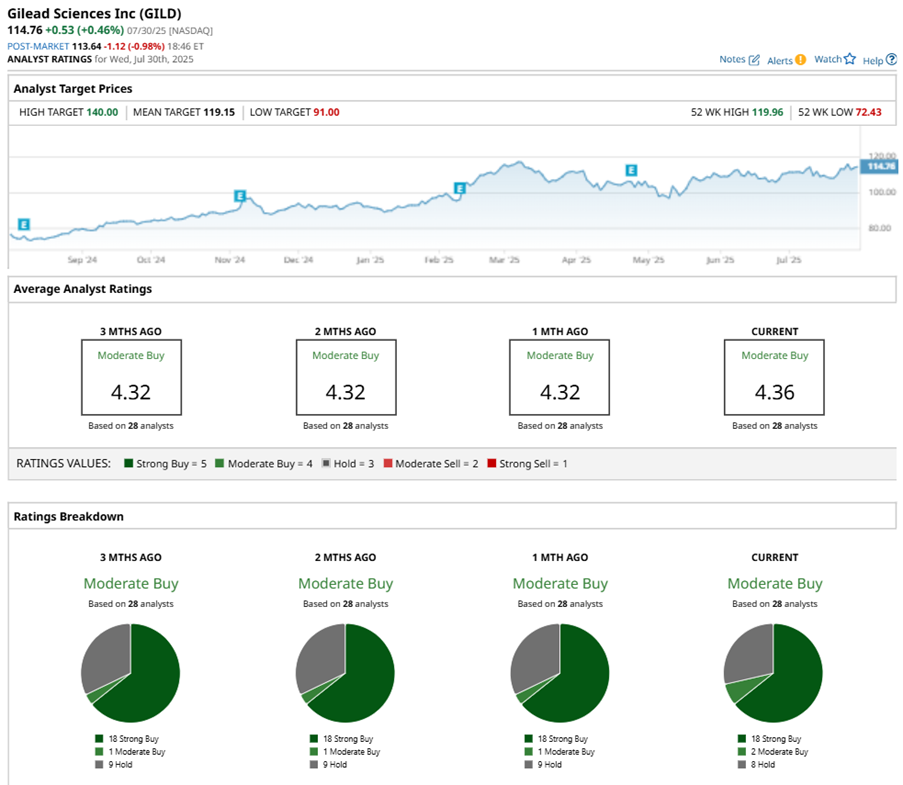This screenshot has height=785, width=903.
Task: Click the LOW TARGET 91.00 value
Action: pos(327,112)
